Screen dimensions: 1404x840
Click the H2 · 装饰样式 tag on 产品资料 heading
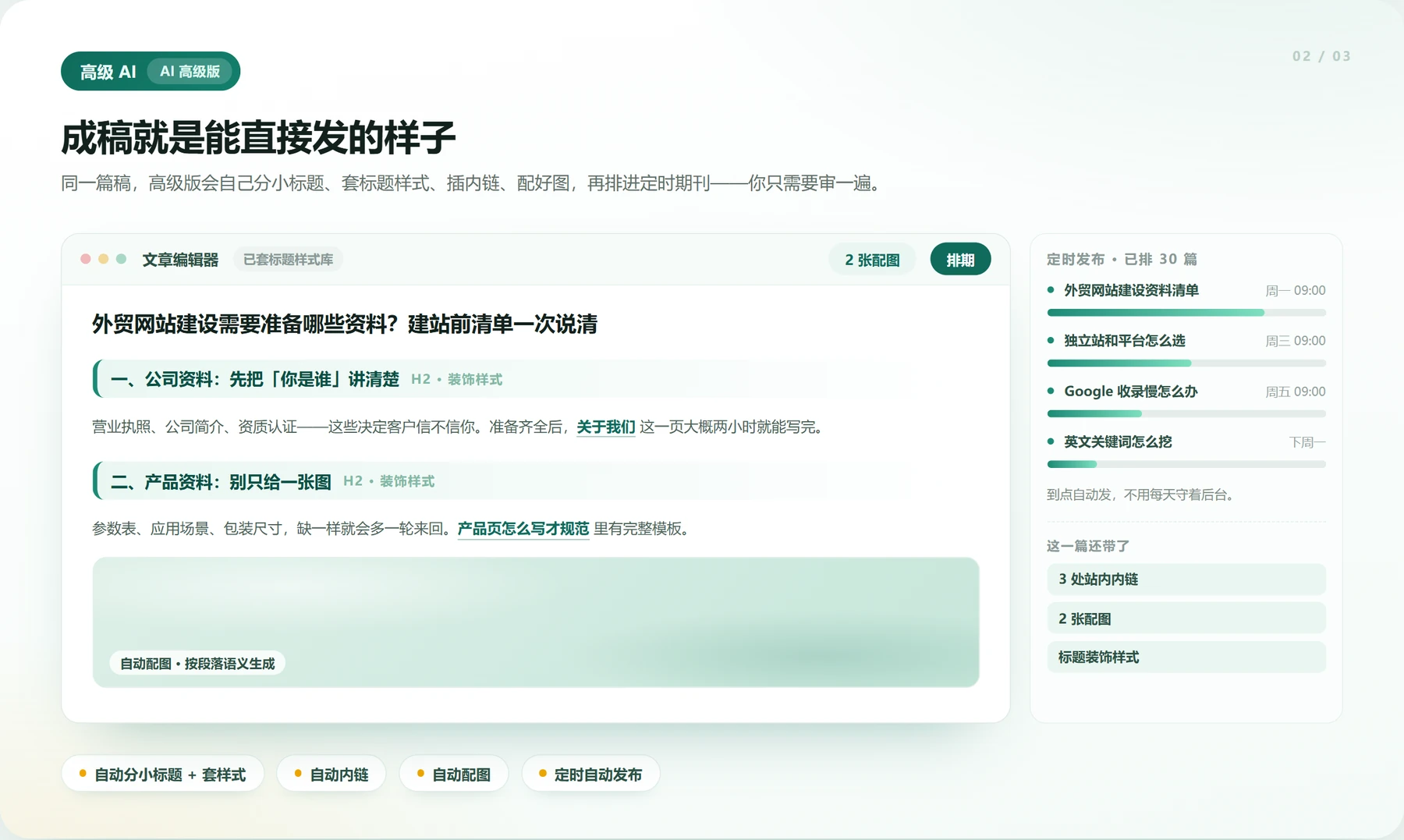point(388,481)
